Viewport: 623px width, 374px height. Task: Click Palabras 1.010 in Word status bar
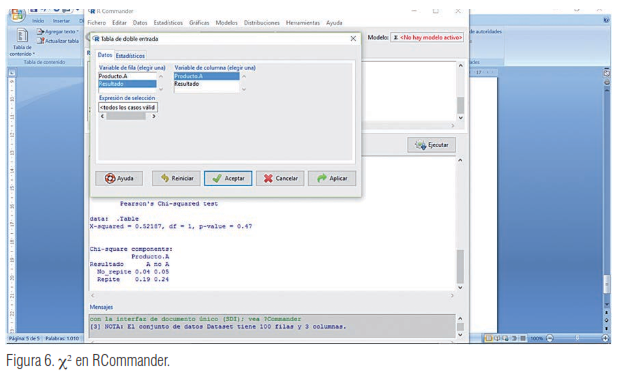tap(62, 339)
